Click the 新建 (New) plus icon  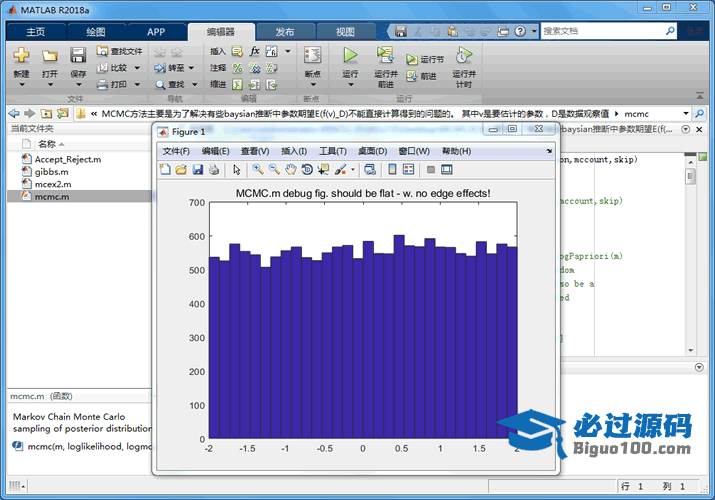[21, 55]
